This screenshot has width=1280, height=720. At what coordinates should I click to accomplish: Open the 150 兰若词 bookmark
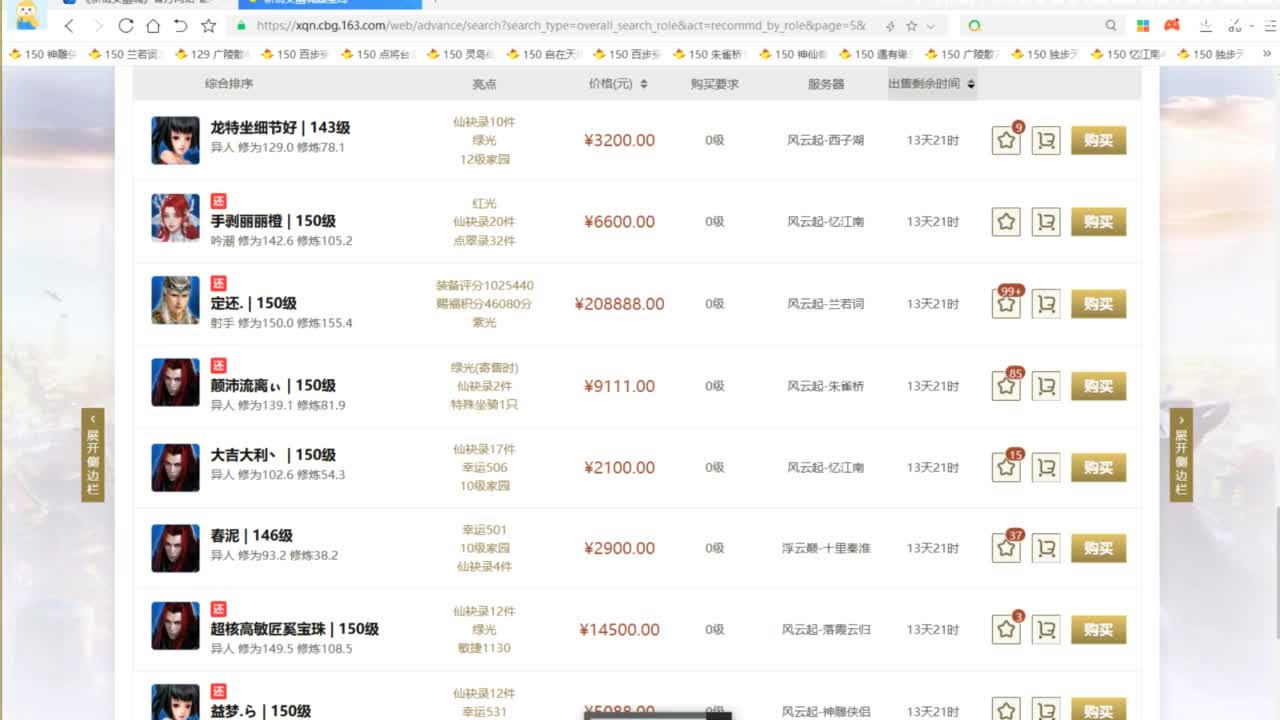(125, 54)
